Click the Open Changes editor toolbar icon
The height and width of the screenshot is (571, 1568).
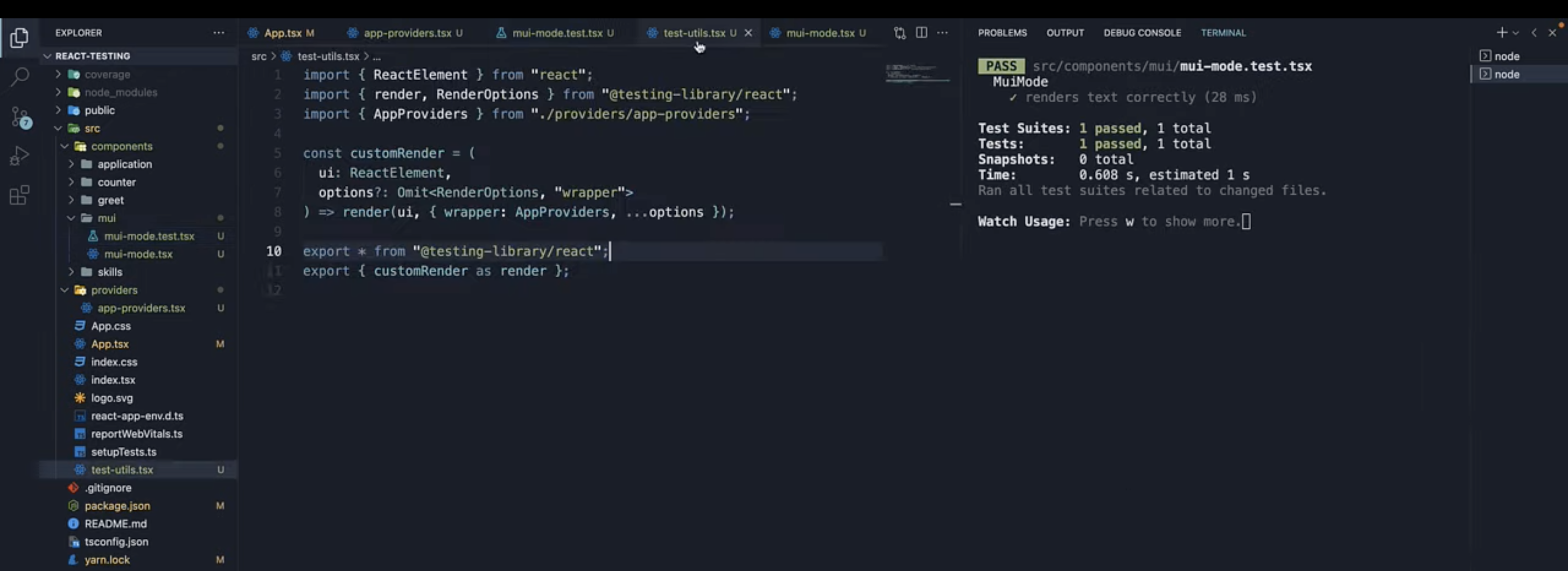[899, 33]
